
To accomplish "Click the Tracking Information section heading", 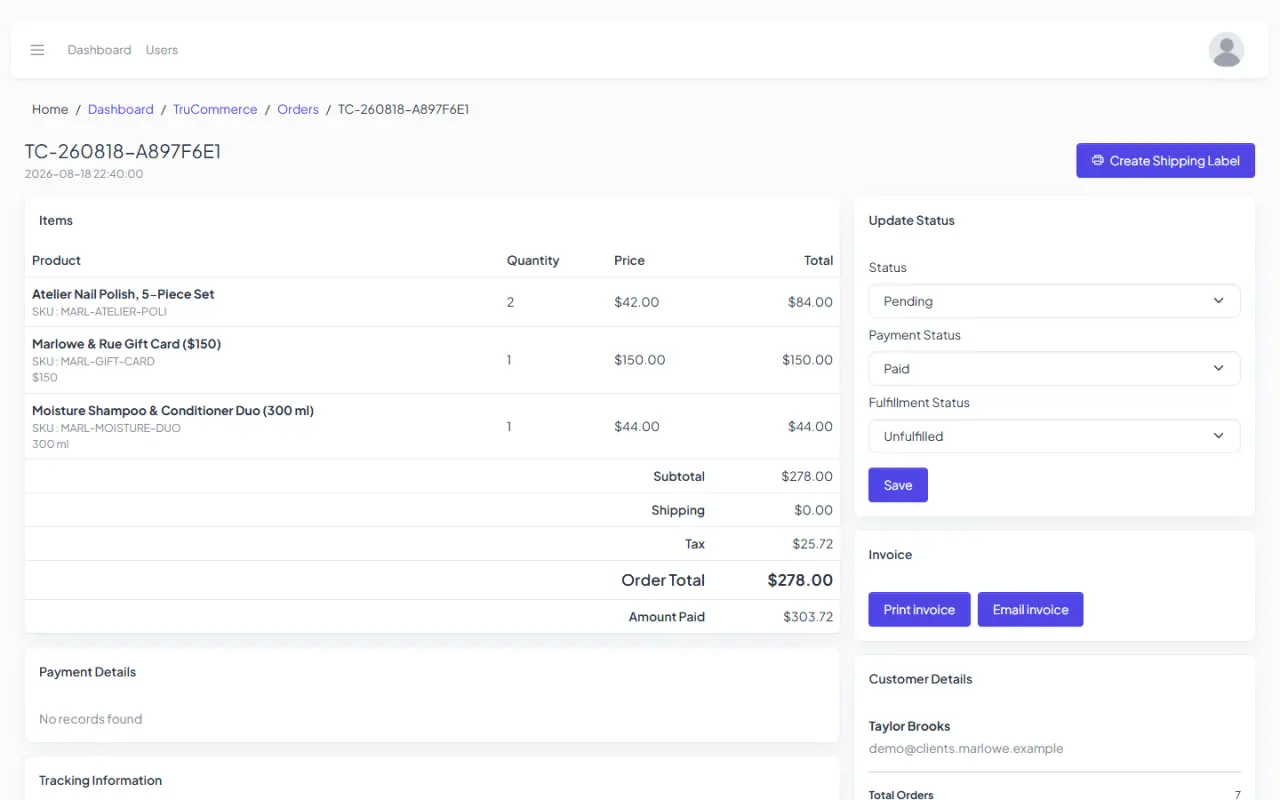I will [x=100, y=781].
